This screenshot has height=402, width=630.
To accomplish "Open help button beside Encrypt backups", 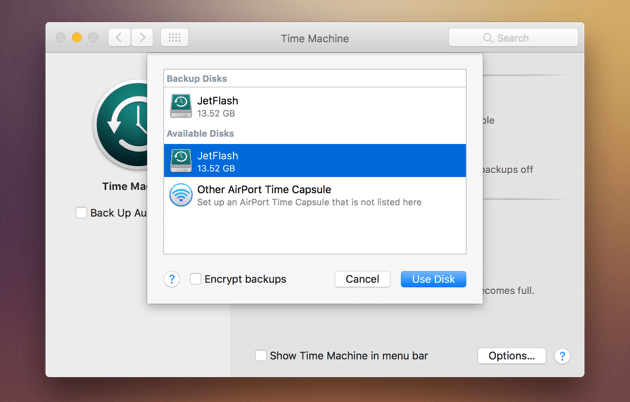I will (172, 279).
